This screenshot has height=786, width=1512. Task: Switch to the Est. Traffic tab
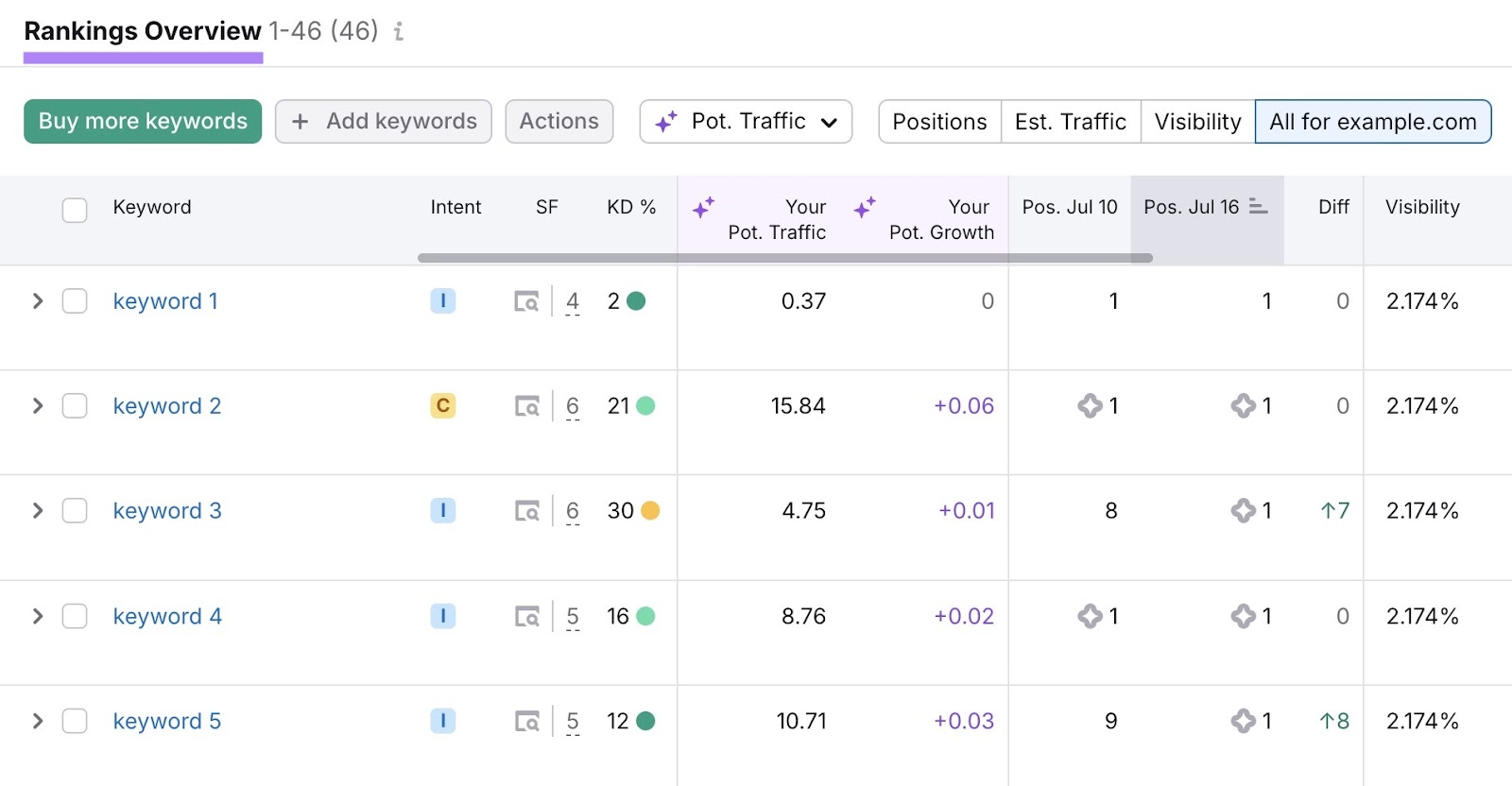(1070, 122)
